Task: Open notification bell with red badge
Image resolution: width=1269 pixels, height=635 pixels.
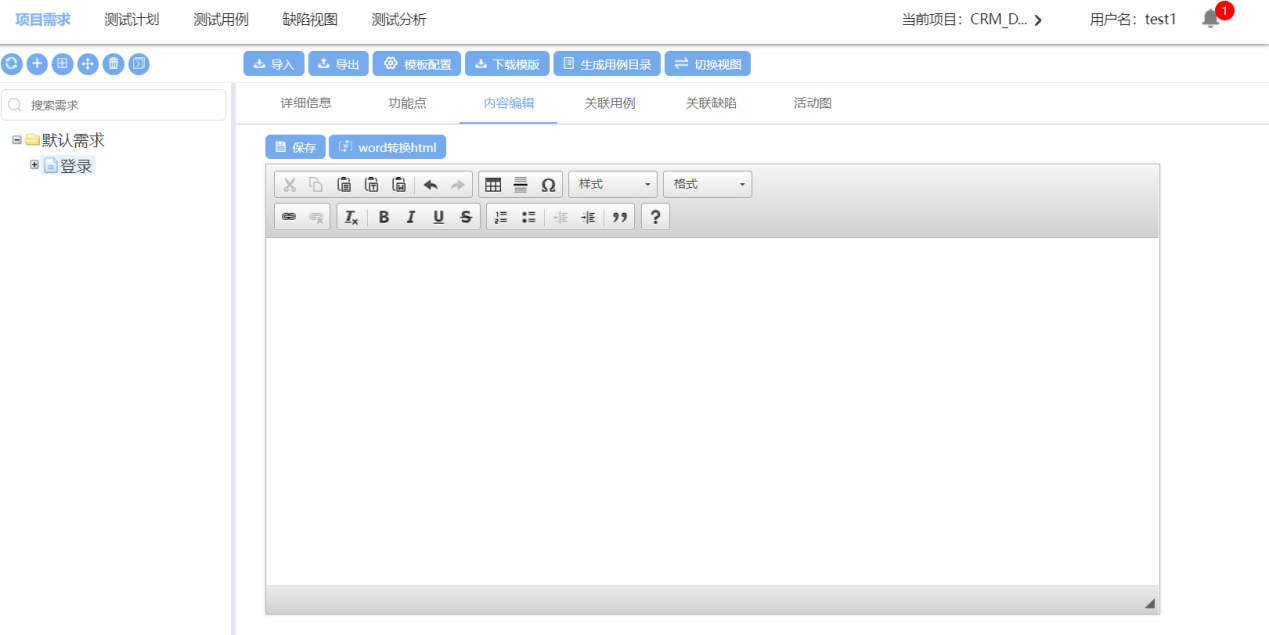Action: (1211, 19)
